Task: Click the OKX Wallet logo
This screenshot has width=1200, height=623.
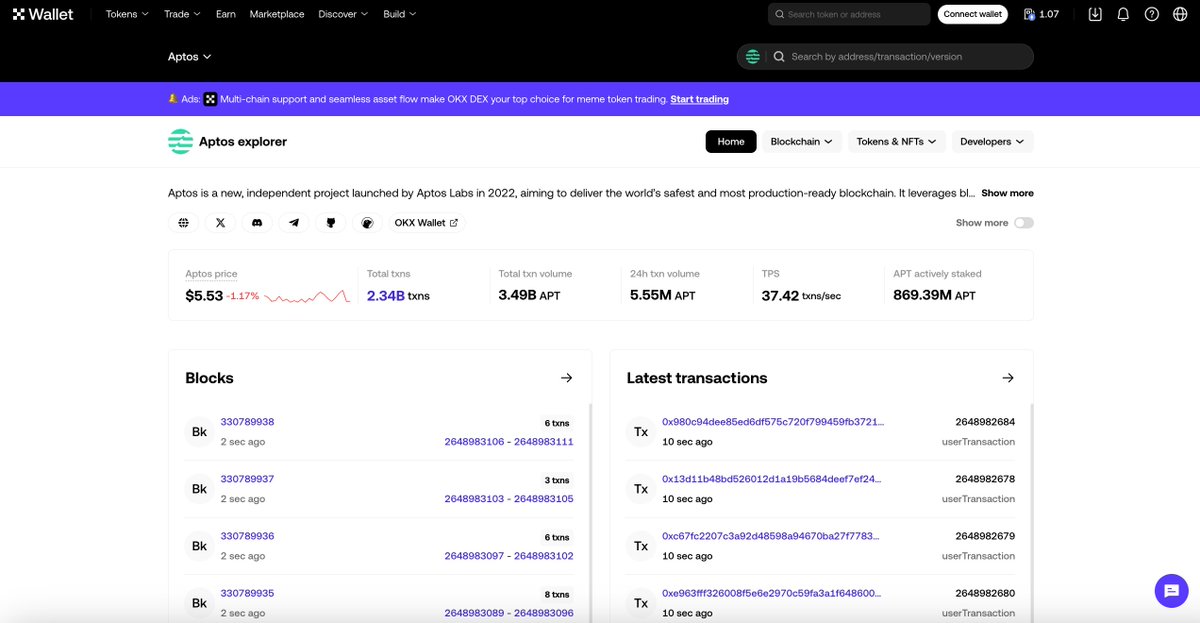Action: pos(43,14)
